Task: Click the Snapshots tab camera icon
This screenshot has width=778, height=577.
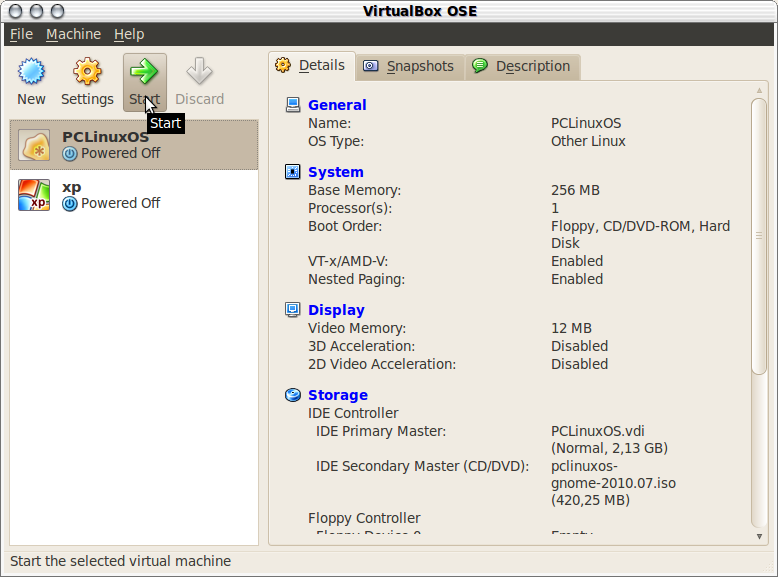Action: (371, 65)
